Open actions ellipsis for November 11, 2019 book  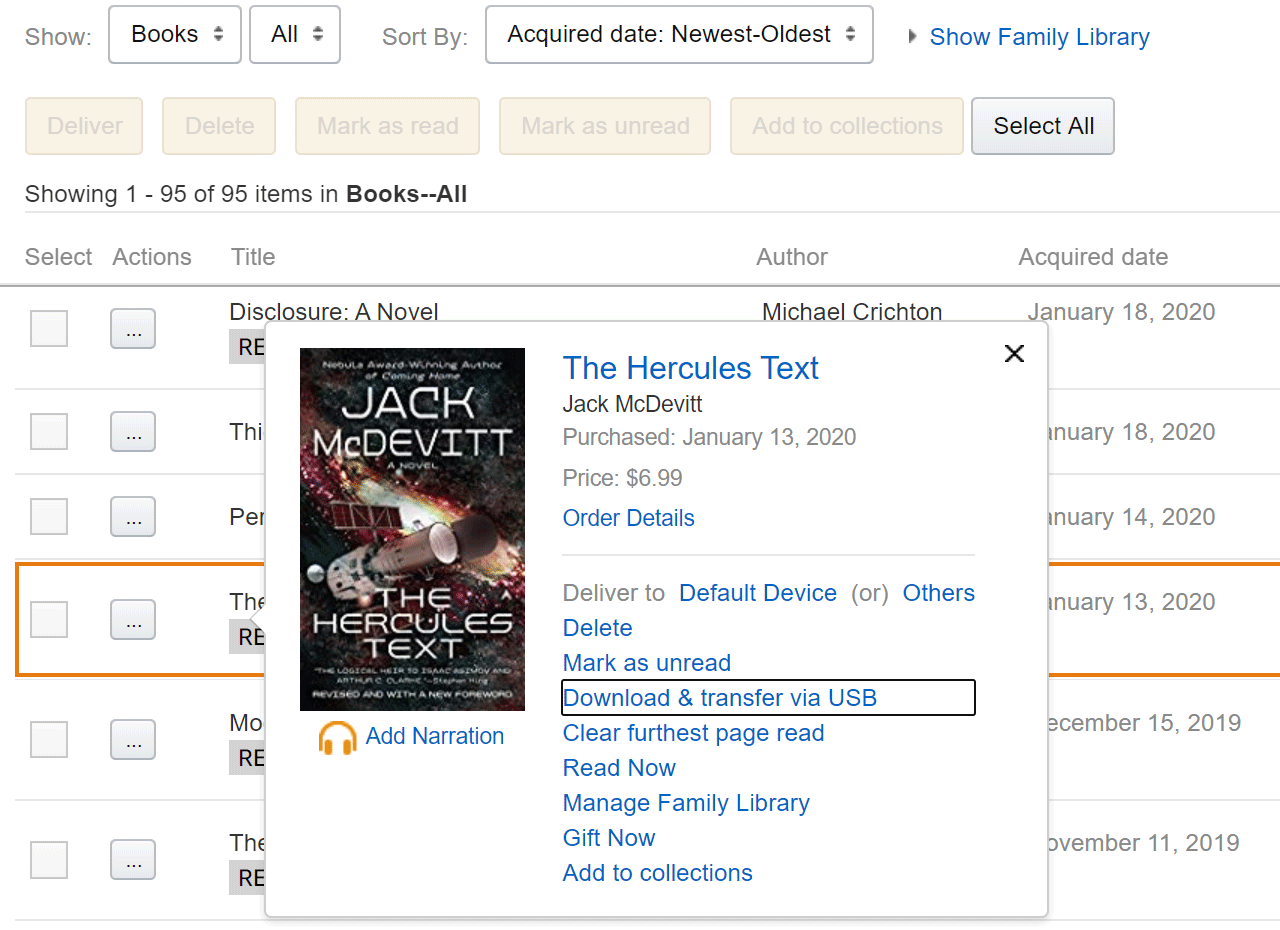click(133, 860)
